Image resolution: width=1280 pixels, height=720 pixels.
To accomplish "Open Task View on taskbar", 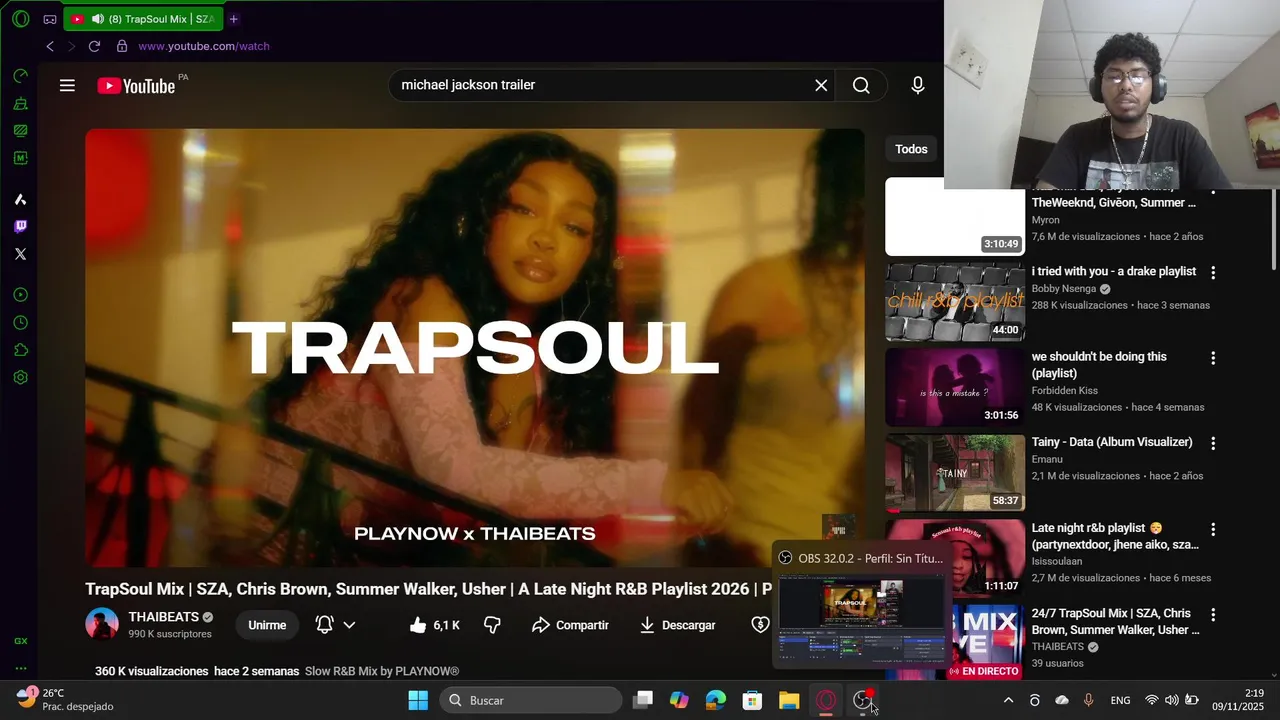I will (643, 700).
